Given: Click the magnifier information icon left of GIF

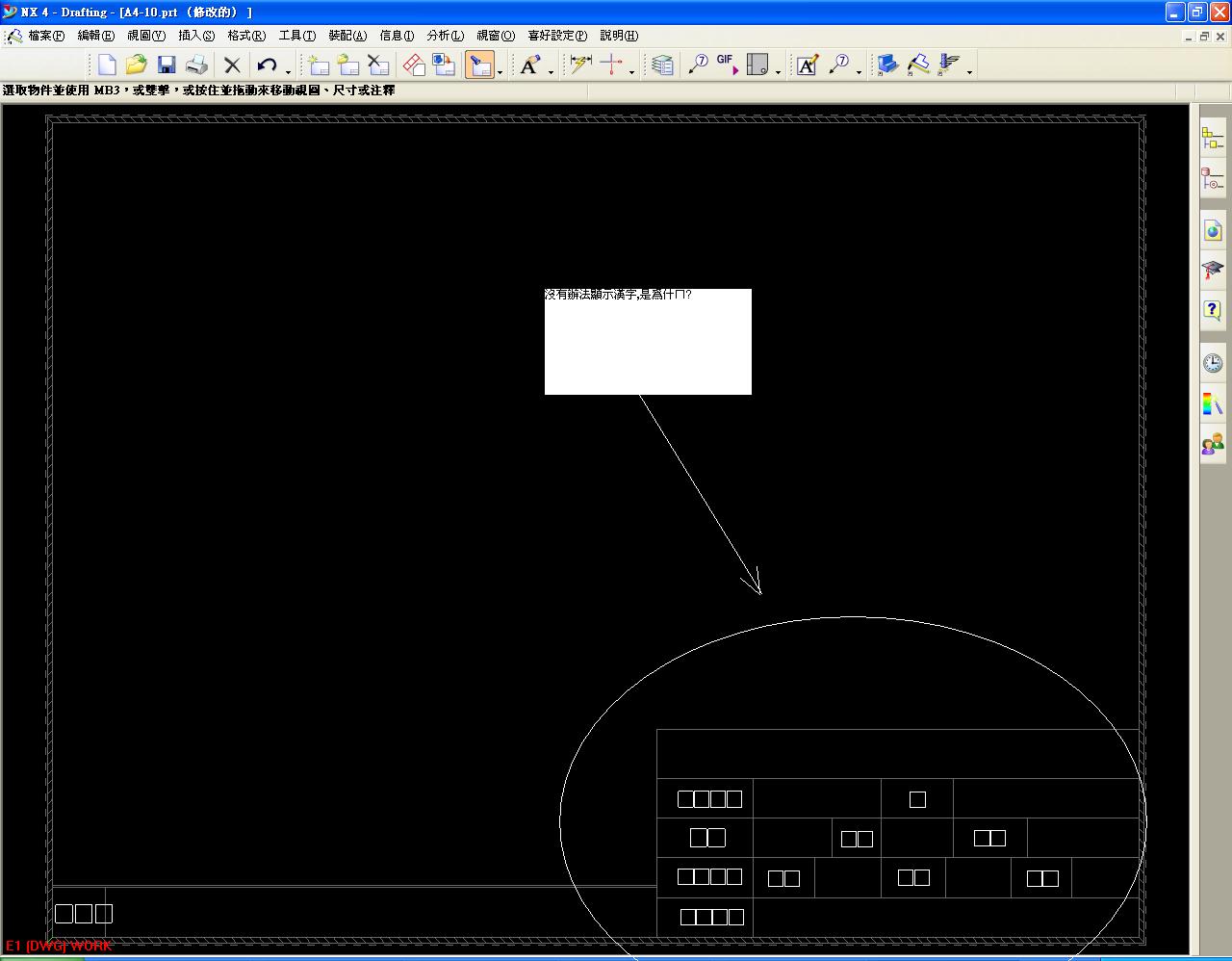Looking at the screenshot, I should (698, 65).
